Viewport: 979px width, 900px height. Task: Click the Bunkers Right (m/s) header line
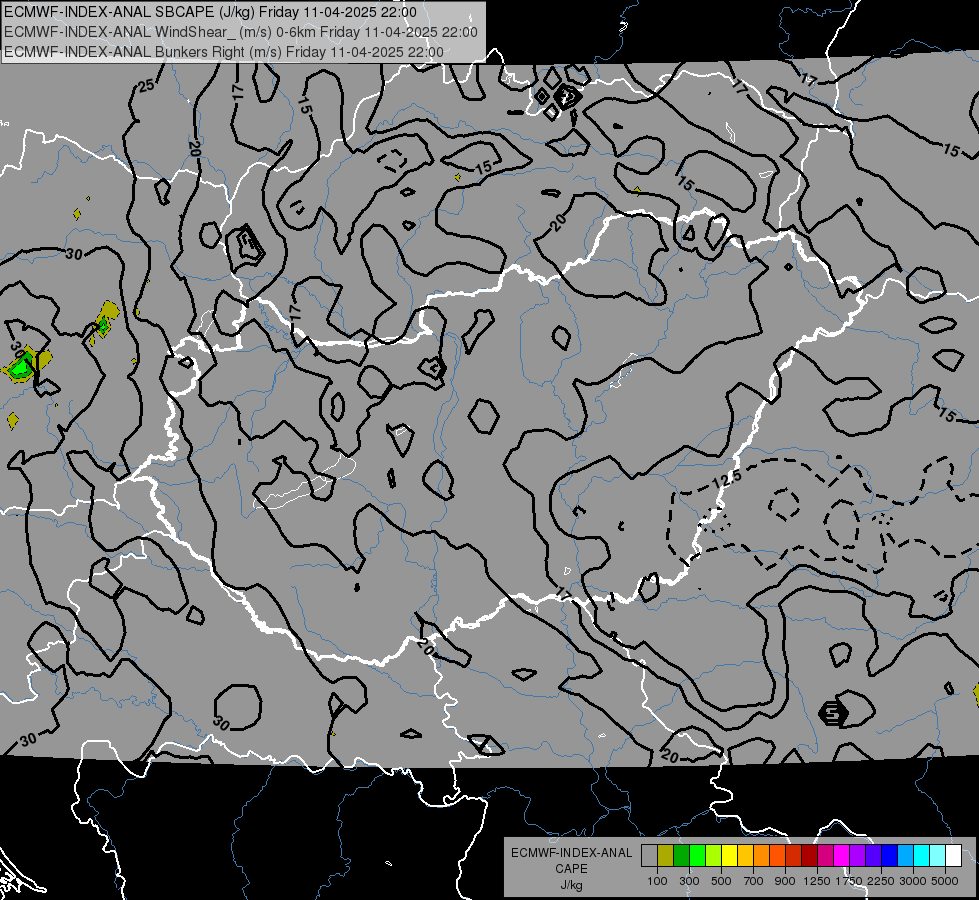(224, 52)
